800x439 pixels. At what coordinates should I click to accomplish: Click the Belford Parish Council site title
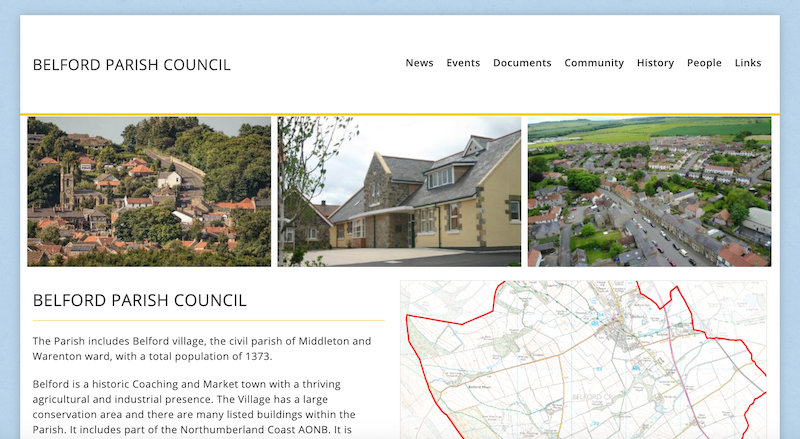pyautogui.click(x=132, y=65)
